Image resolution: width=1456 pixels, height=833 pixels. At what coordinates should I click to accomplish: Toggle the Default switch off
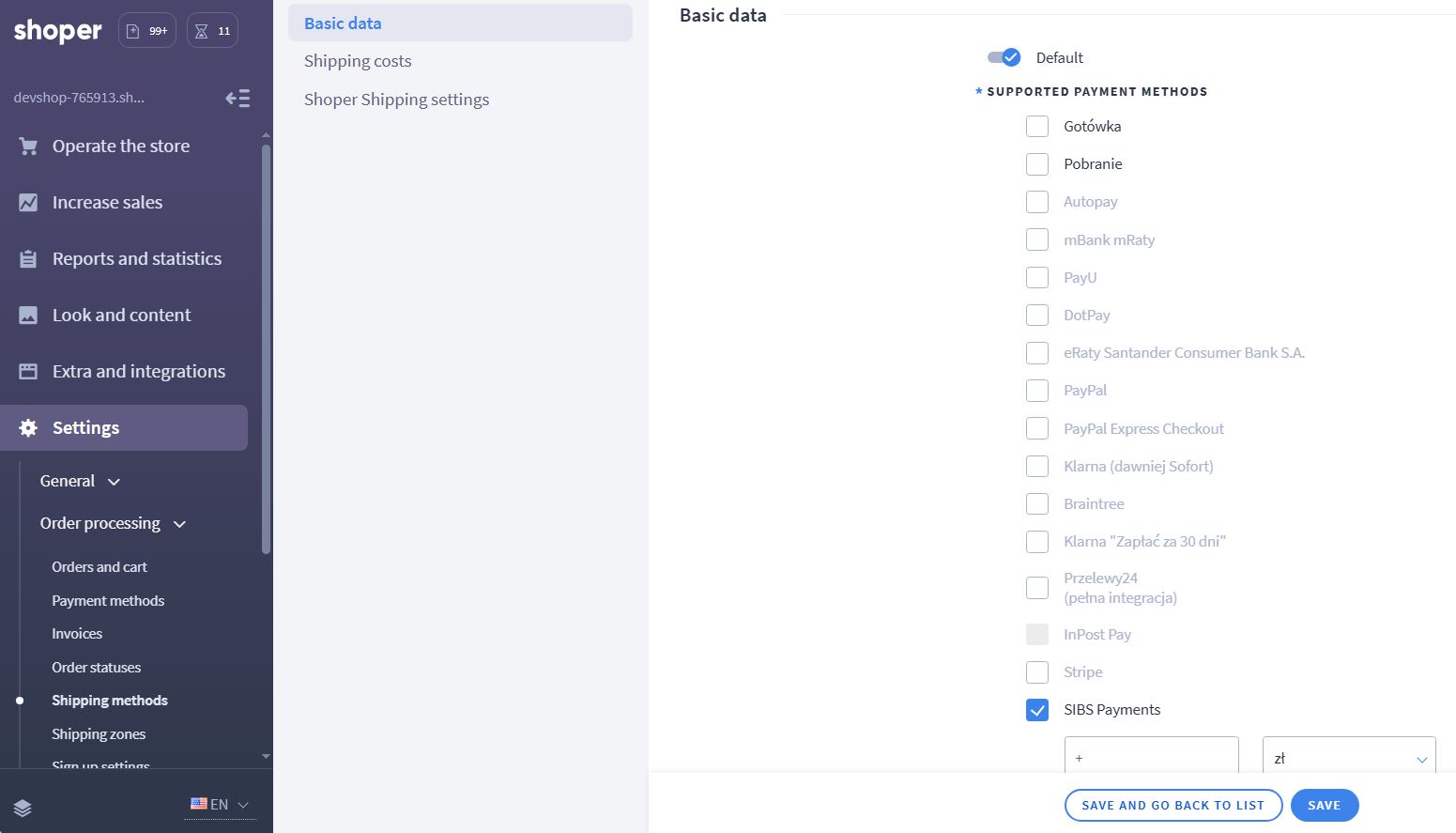click(x=1004, y=57)
